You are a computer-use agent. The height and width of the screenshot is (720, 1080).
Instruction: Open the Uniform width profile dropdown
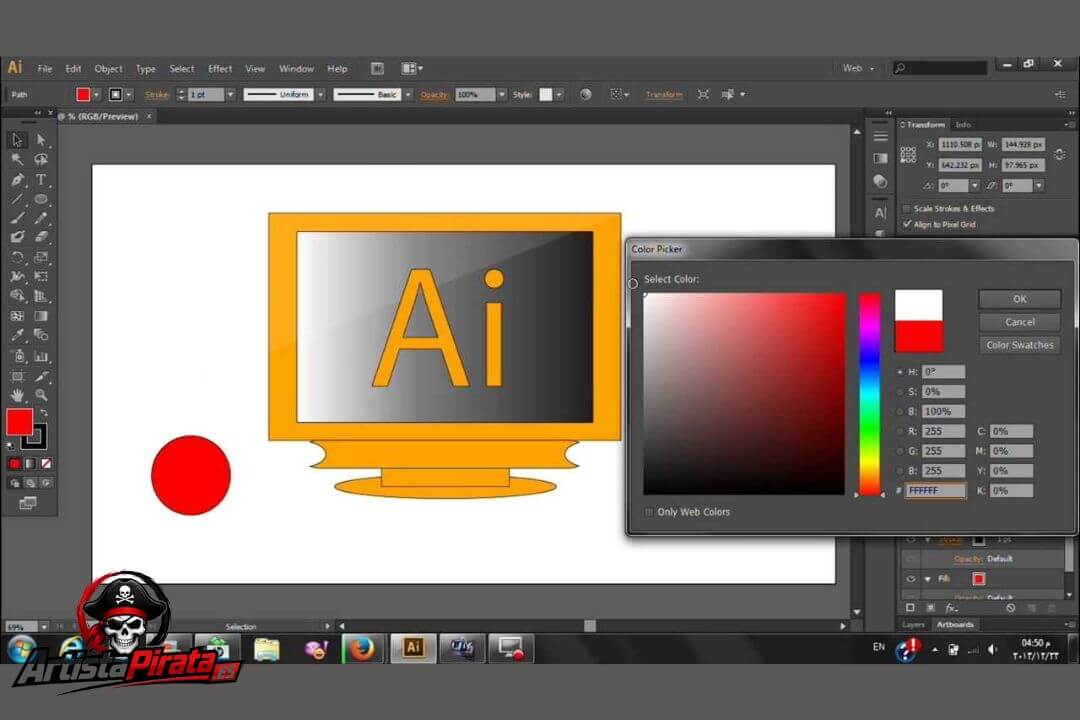pos(320,95)
